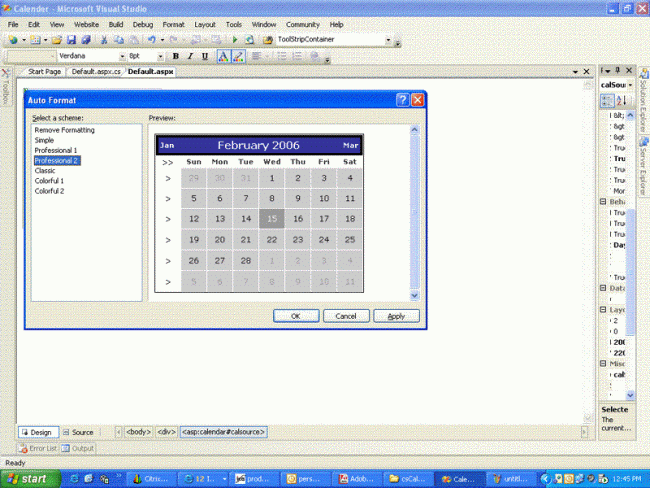Screen dimensions: 650x488
Task: Open the Active Files dropdown beside tabs
Action: tap(575, 72)
